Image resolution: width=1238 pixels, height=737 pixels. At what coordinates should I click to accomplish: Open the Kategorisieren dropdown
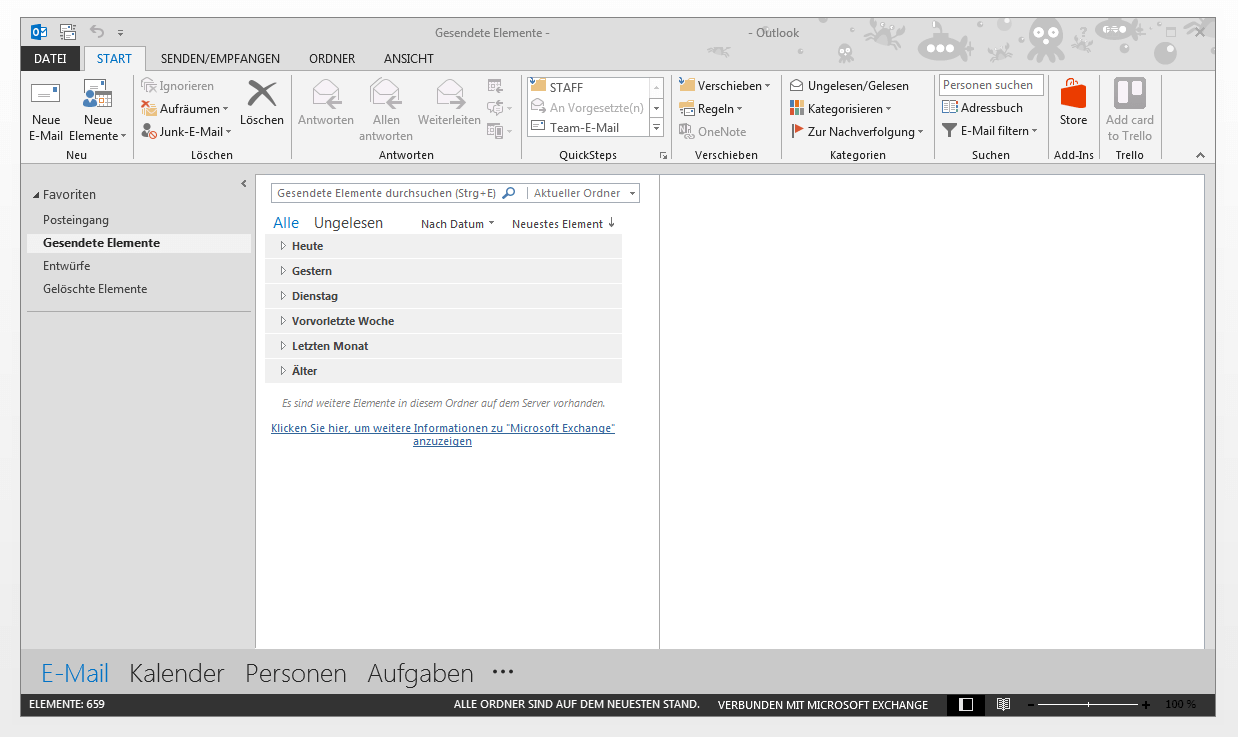[840, 108]
